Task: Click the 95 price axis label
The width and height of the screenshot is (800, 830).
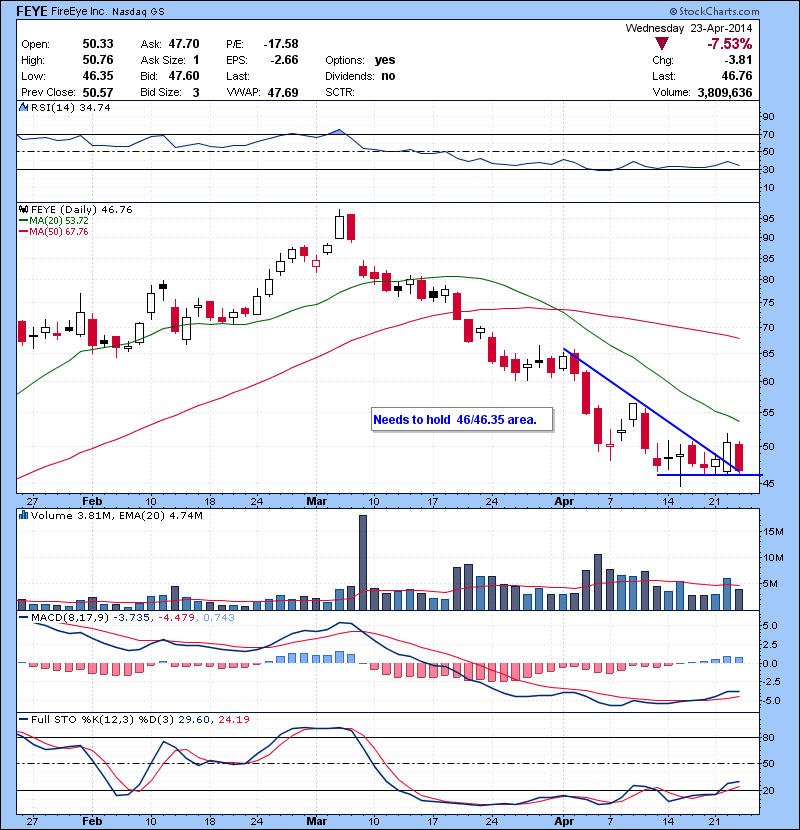Action: click(768, 219)
